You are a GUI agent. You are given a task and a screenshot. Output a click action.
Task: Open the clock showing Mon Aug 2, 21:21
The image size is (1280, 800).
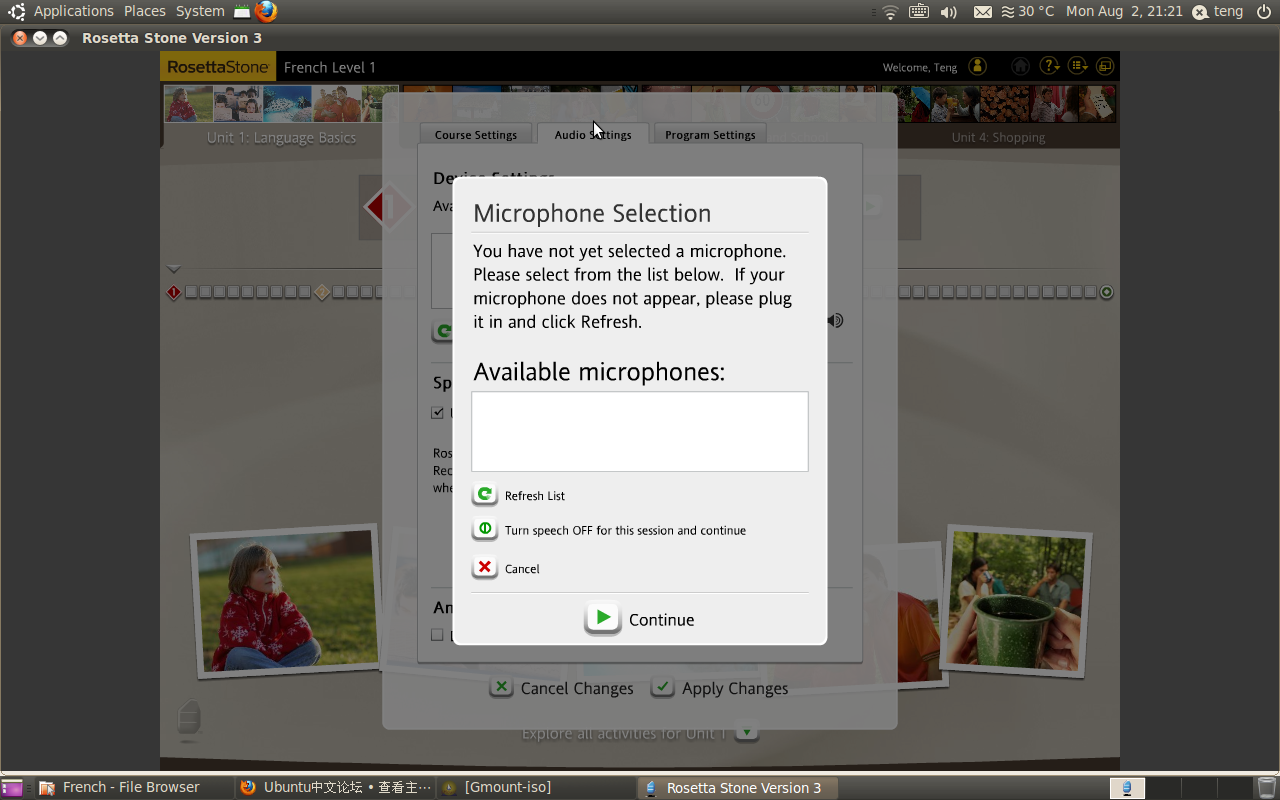(x=1124, y=11)
